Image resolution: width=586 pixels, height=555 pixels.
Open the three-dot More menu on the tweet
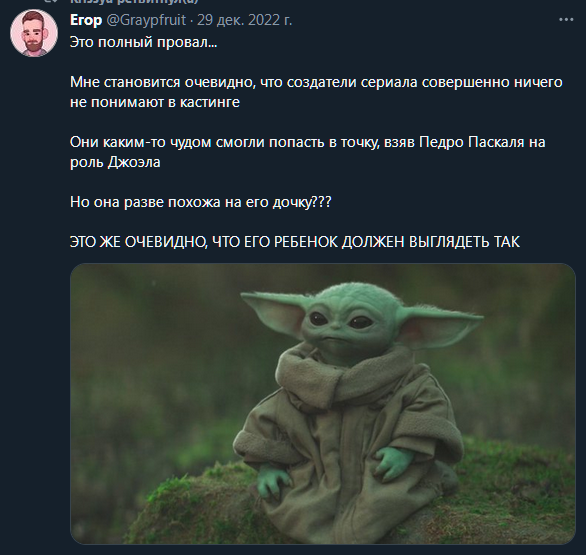pyautogui.click(x=566, y=20)
